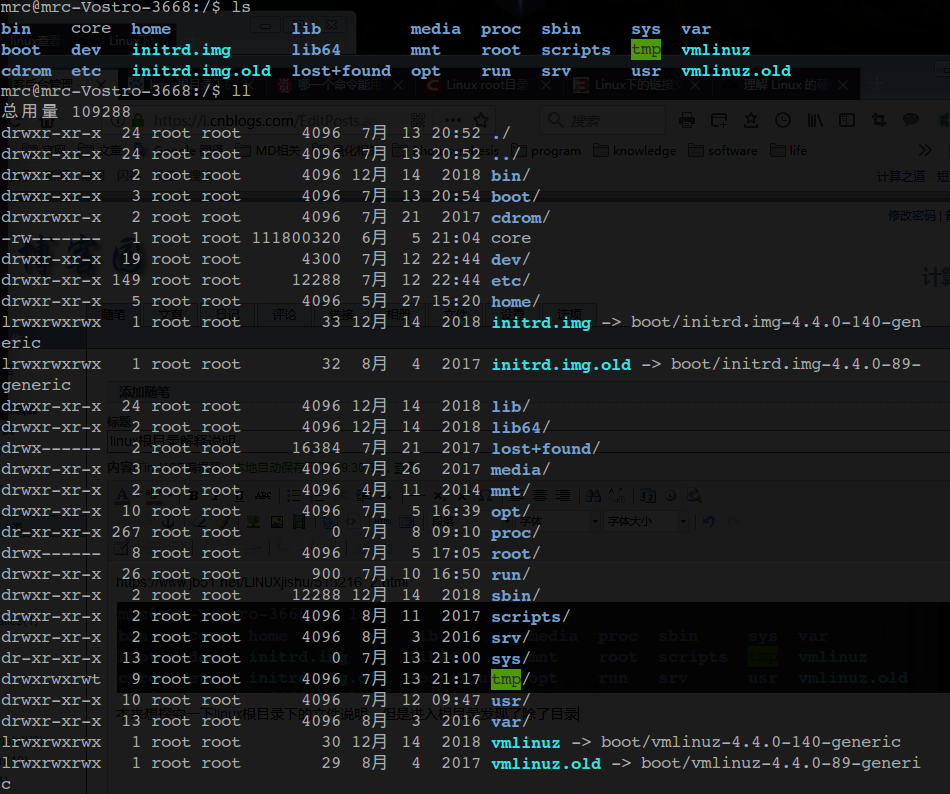Screen dimensions: 950x794
Task: Expand the 字体大小 font size dropdown
Action: click(x=645, y=521)
